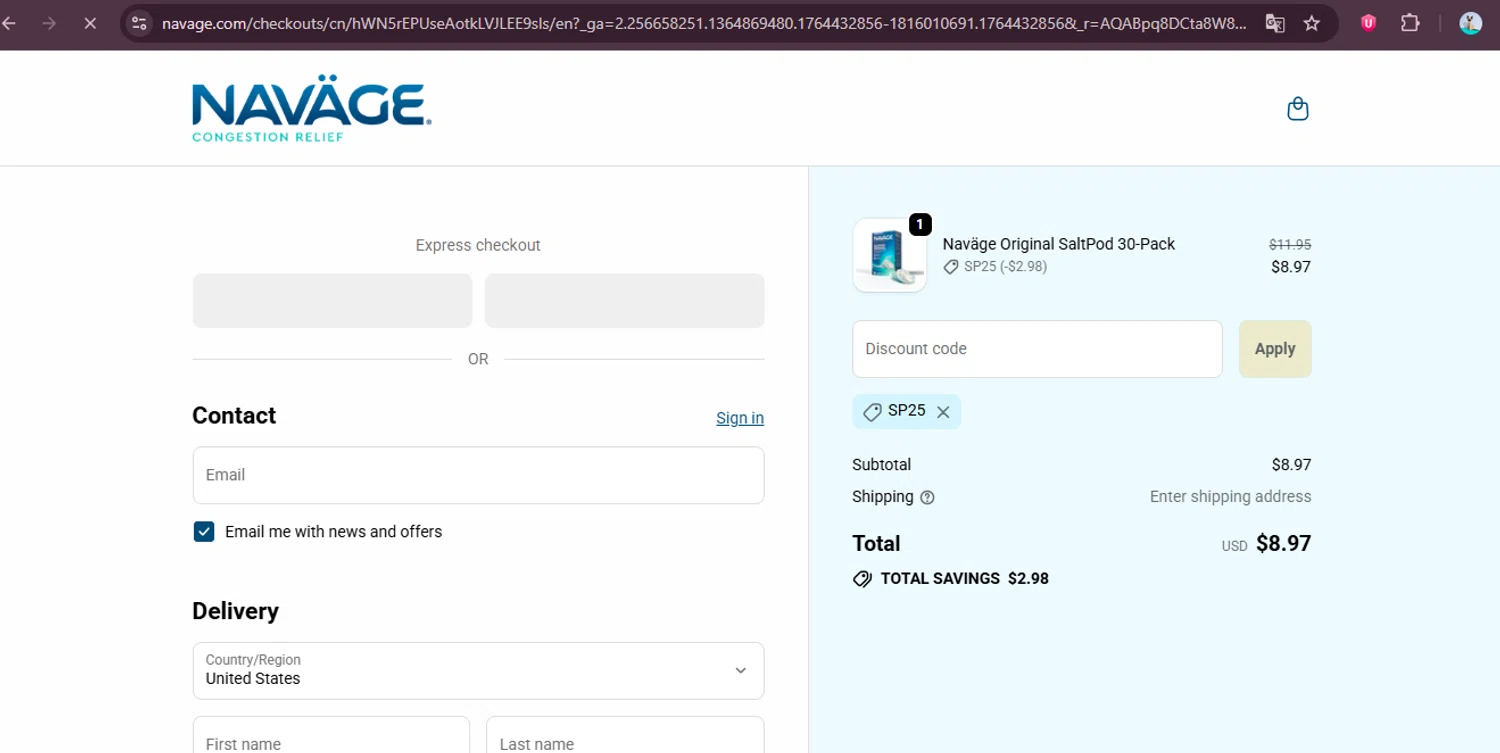Click the Last name field

[625, 735]
